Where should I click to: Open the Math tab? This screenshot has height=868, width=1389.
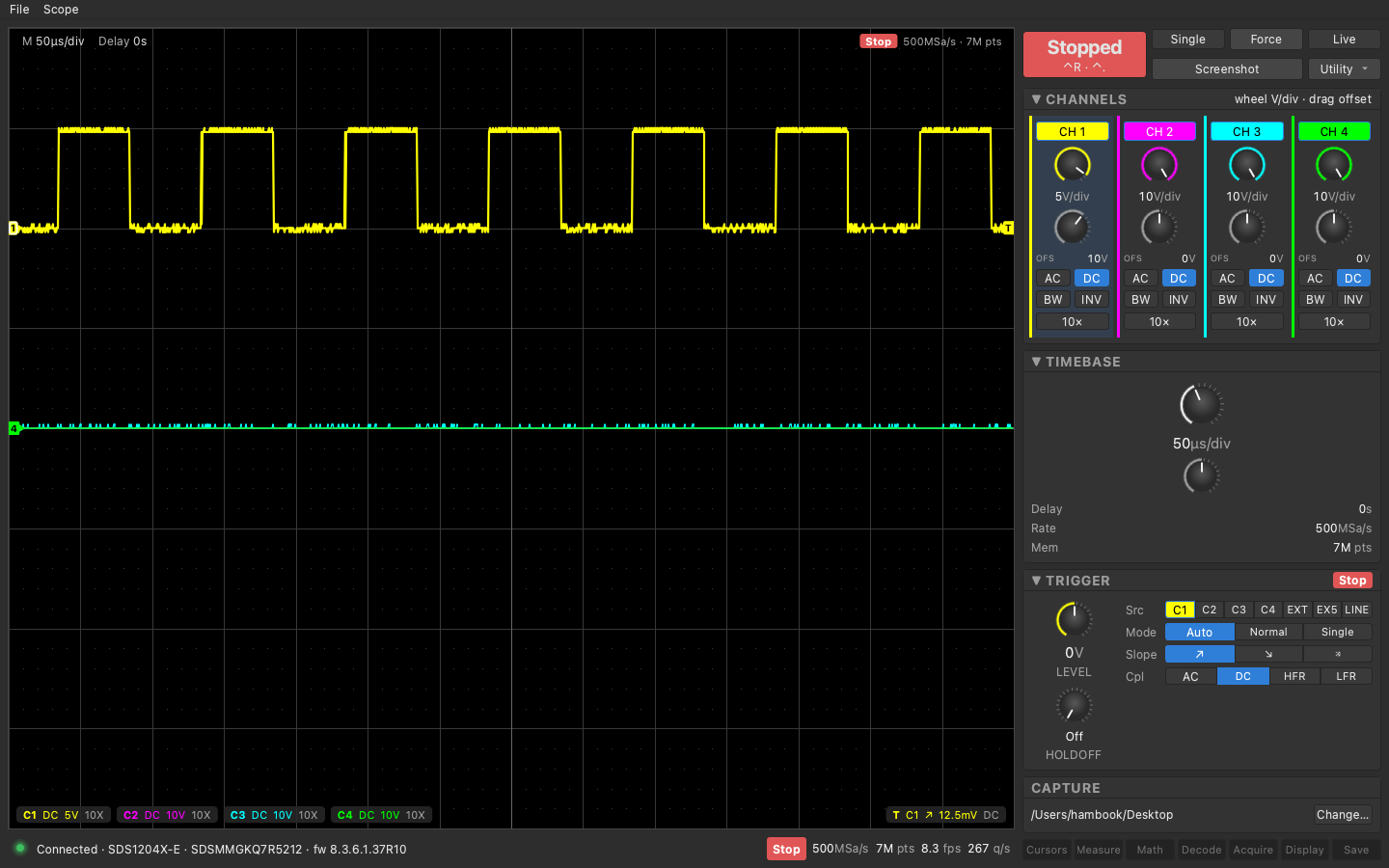pos(1150,850)
